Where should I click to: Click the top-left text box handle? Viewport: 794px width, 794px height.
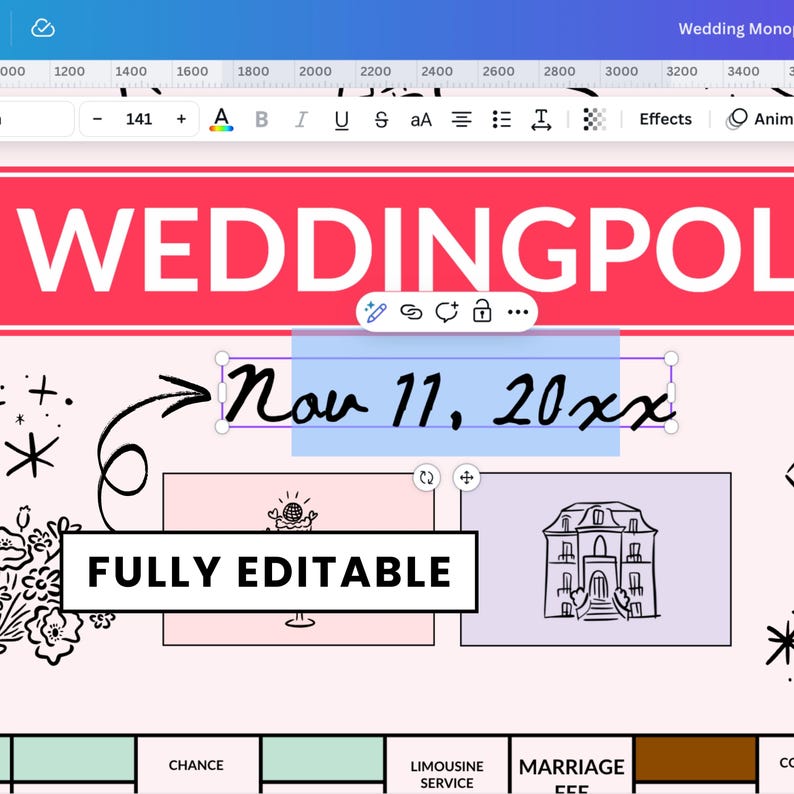point(222,359)
